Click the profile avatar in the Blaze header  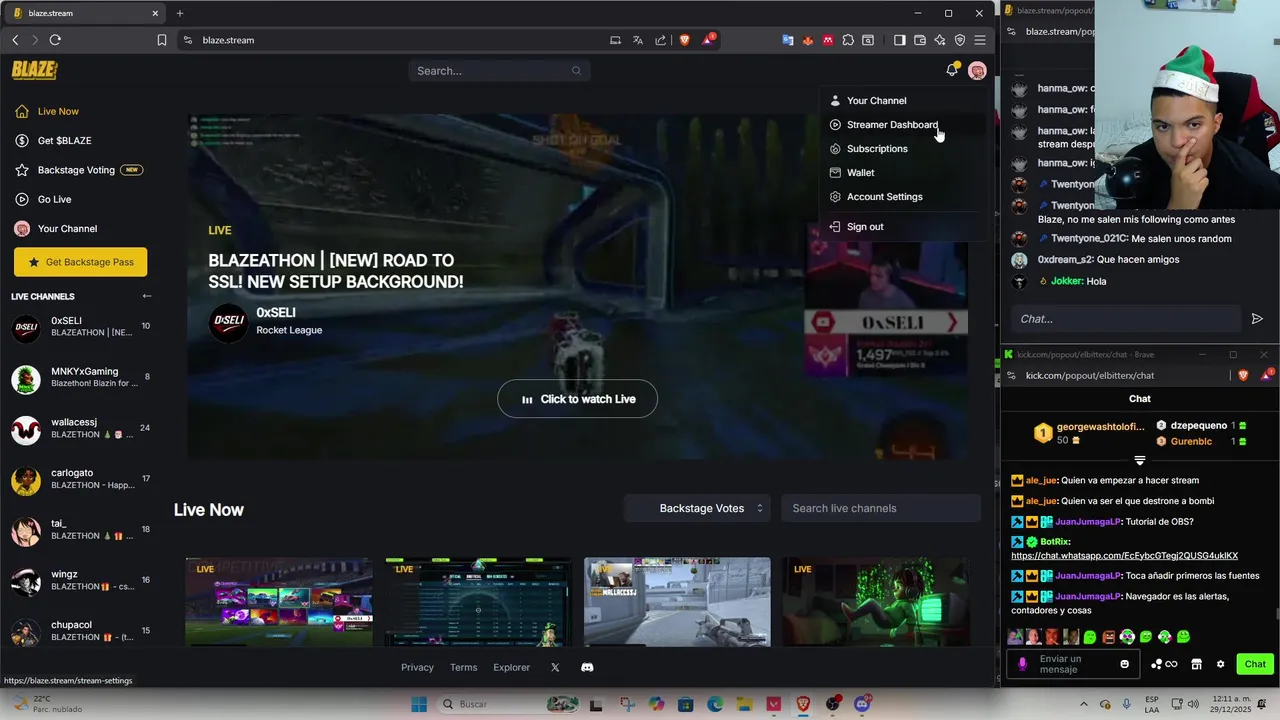(977, 70)
